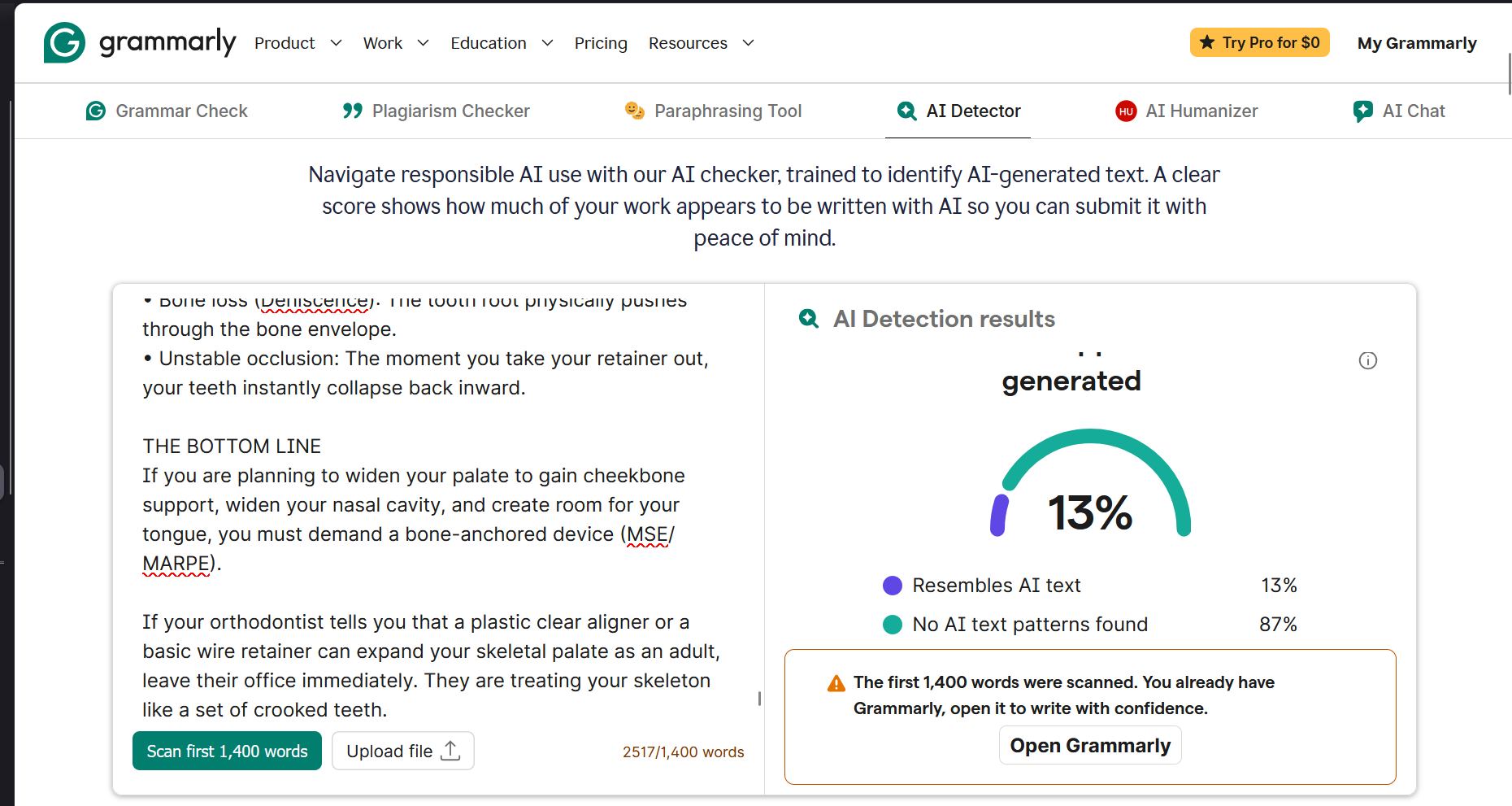1512x806 pixels.
Task: Switch to the AI Humanizer tab
Action: pos(1187,111)
